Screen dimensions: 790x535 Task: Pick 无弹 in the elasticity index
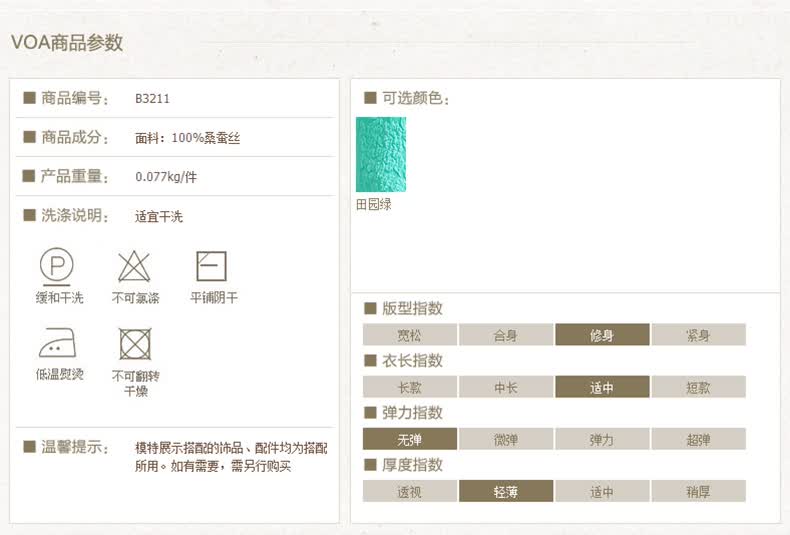pyautogui.click(x=410, y=439)
